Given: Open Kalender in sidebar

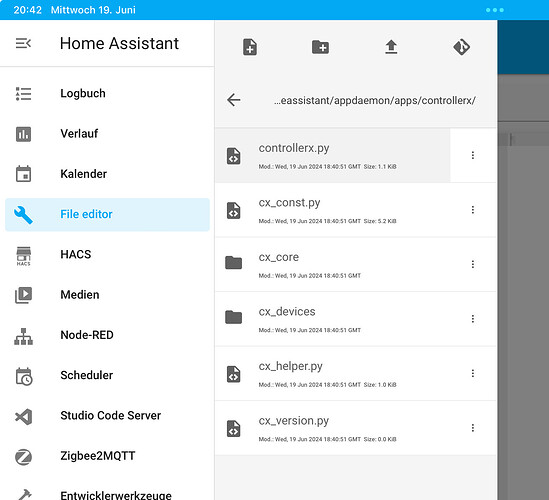Looking at the screenshot, I should 107,174.
